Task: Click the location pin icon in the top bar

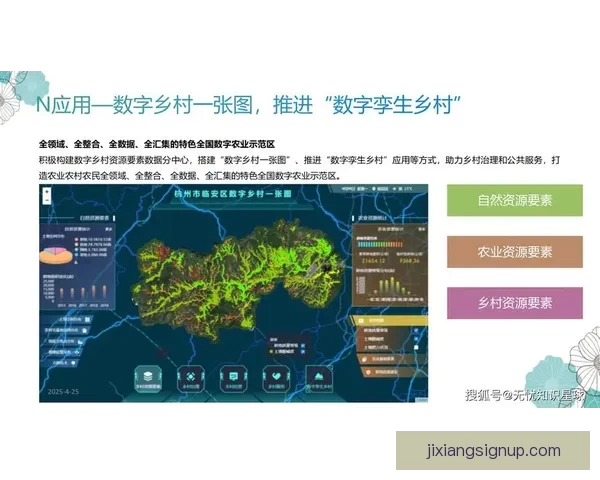Action: [375, 189]
